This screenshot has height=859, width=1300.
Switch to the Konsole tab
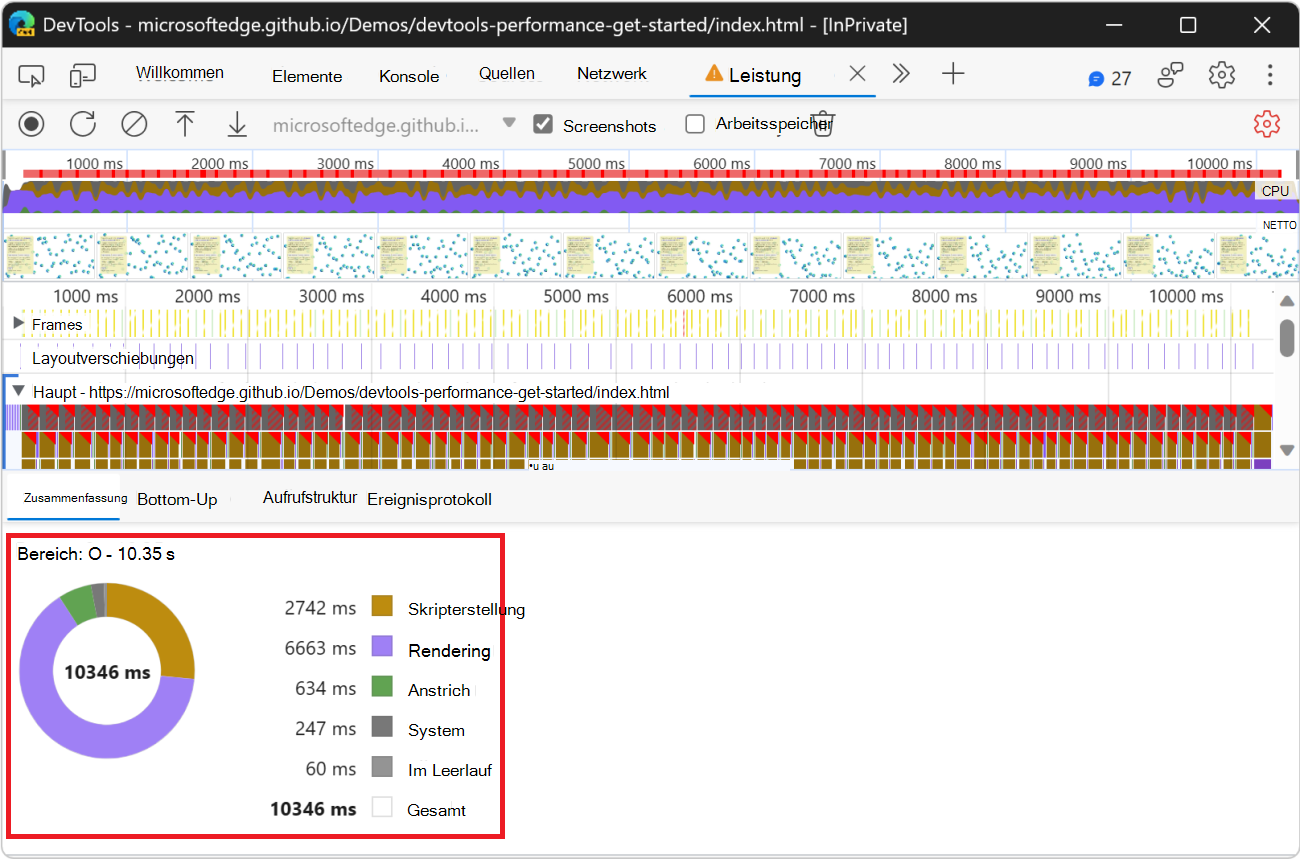(409, 77)
